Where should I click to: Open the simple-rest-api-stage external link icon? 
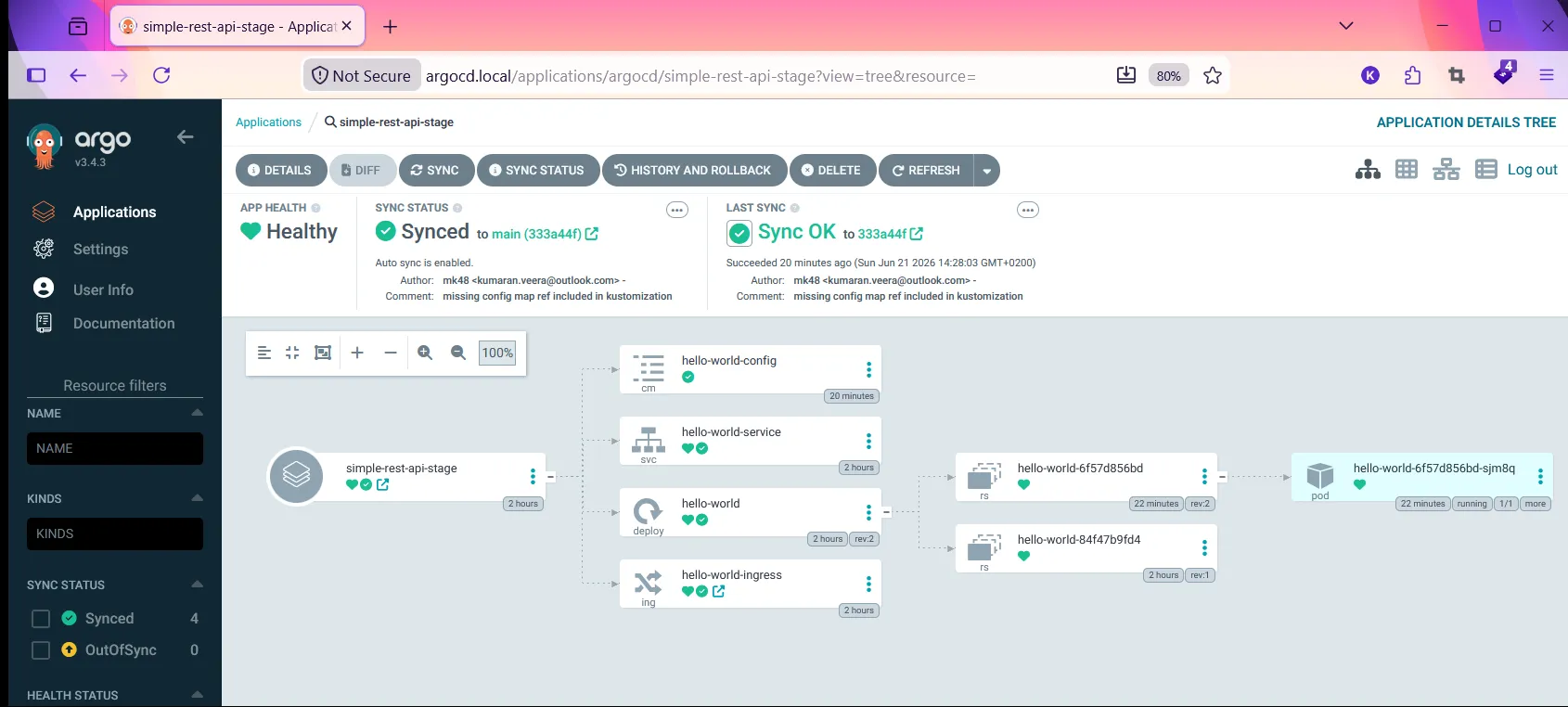[x=383, y=484]
